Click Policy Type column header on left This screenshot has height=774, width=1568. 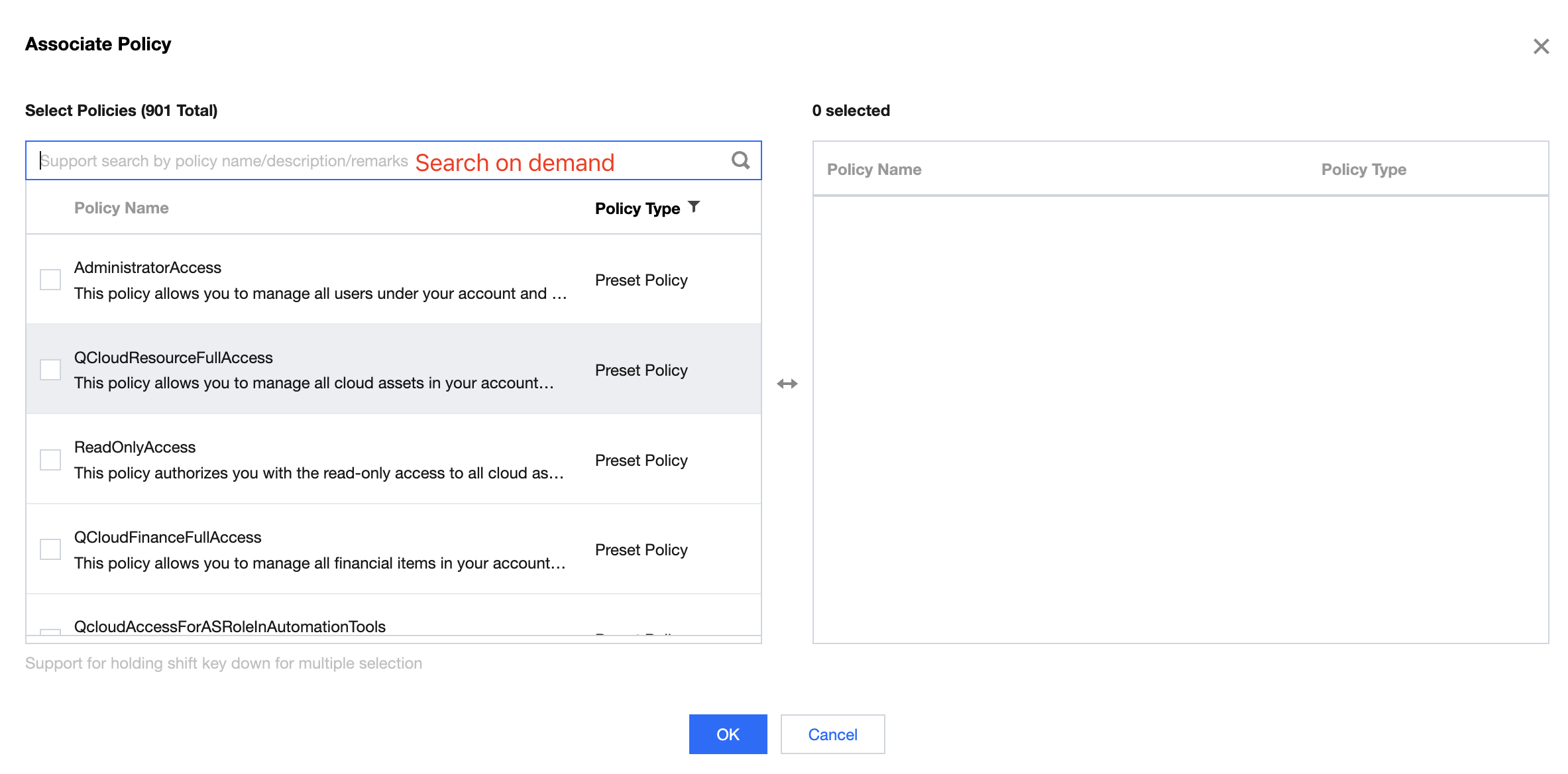pos(637,209)
